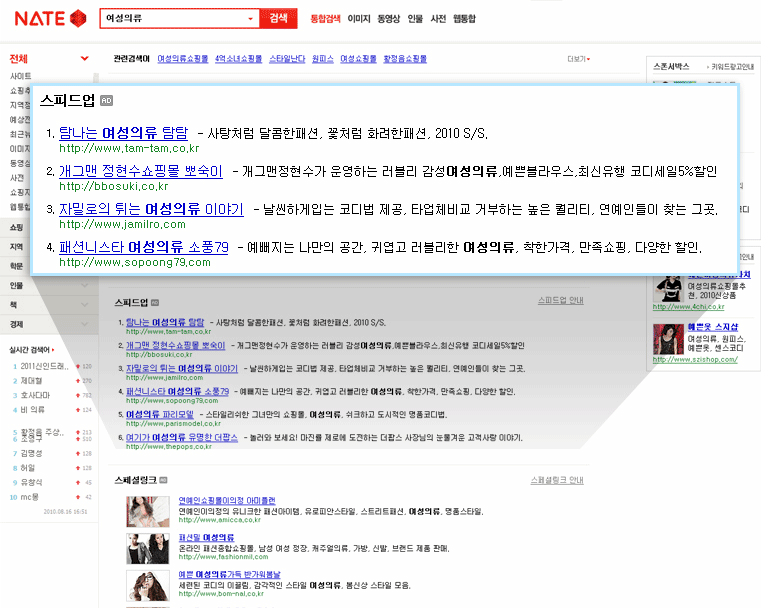Click http://www.4chi.co.kr sponsor URL
The height and width of the screenshot is (608, 770).
(688, 307)
